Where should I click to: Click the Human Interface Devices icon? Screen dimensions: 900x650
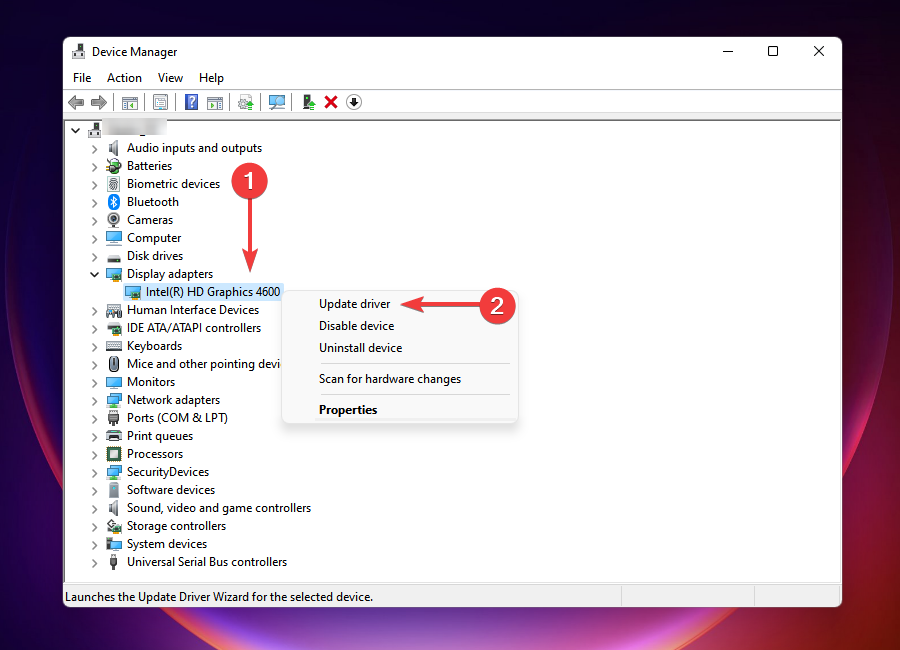[114, 311]
